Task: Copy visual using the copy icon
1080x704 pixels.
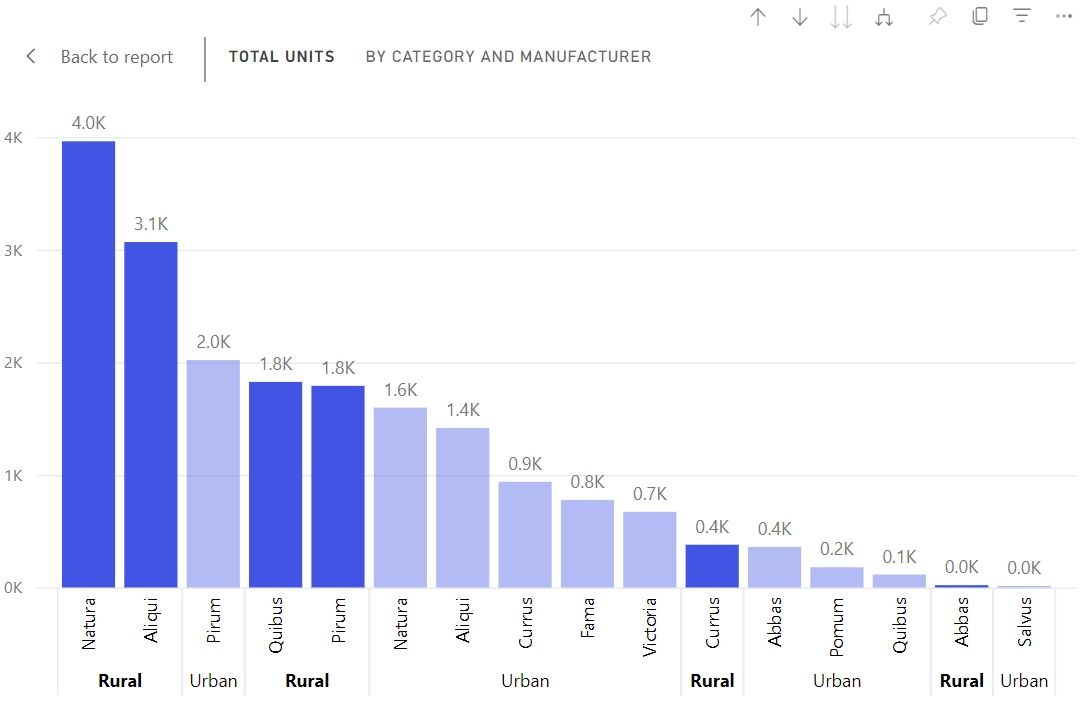Action: (980, 16)
